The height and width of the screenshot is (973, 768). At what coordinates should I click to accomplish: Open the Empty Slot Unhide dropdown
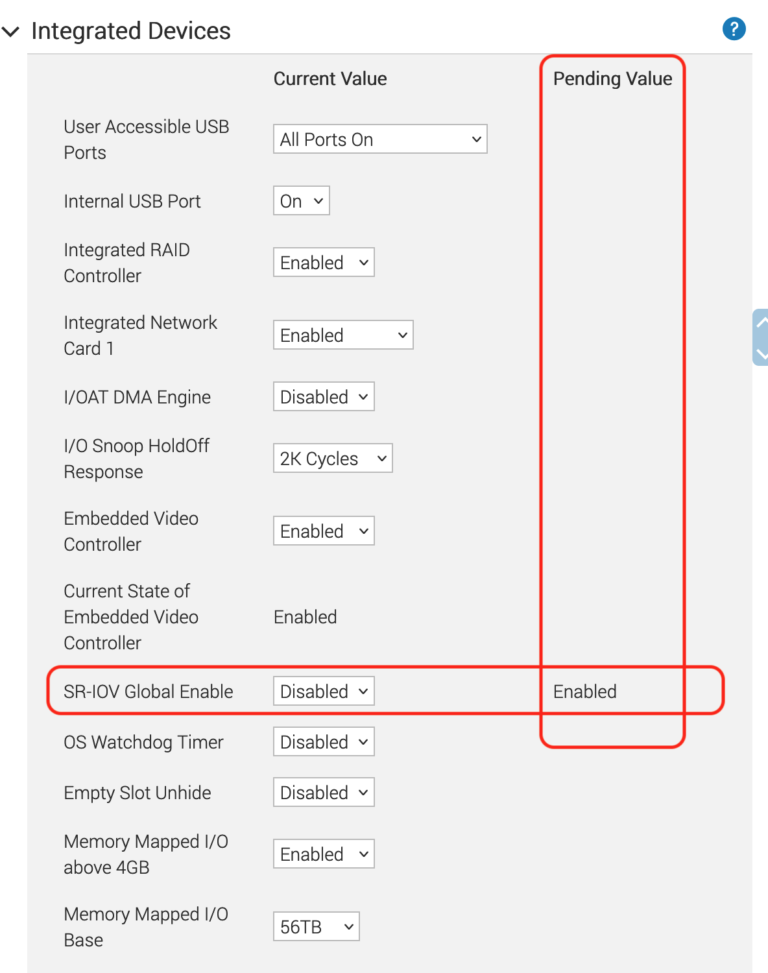point(323,792)
